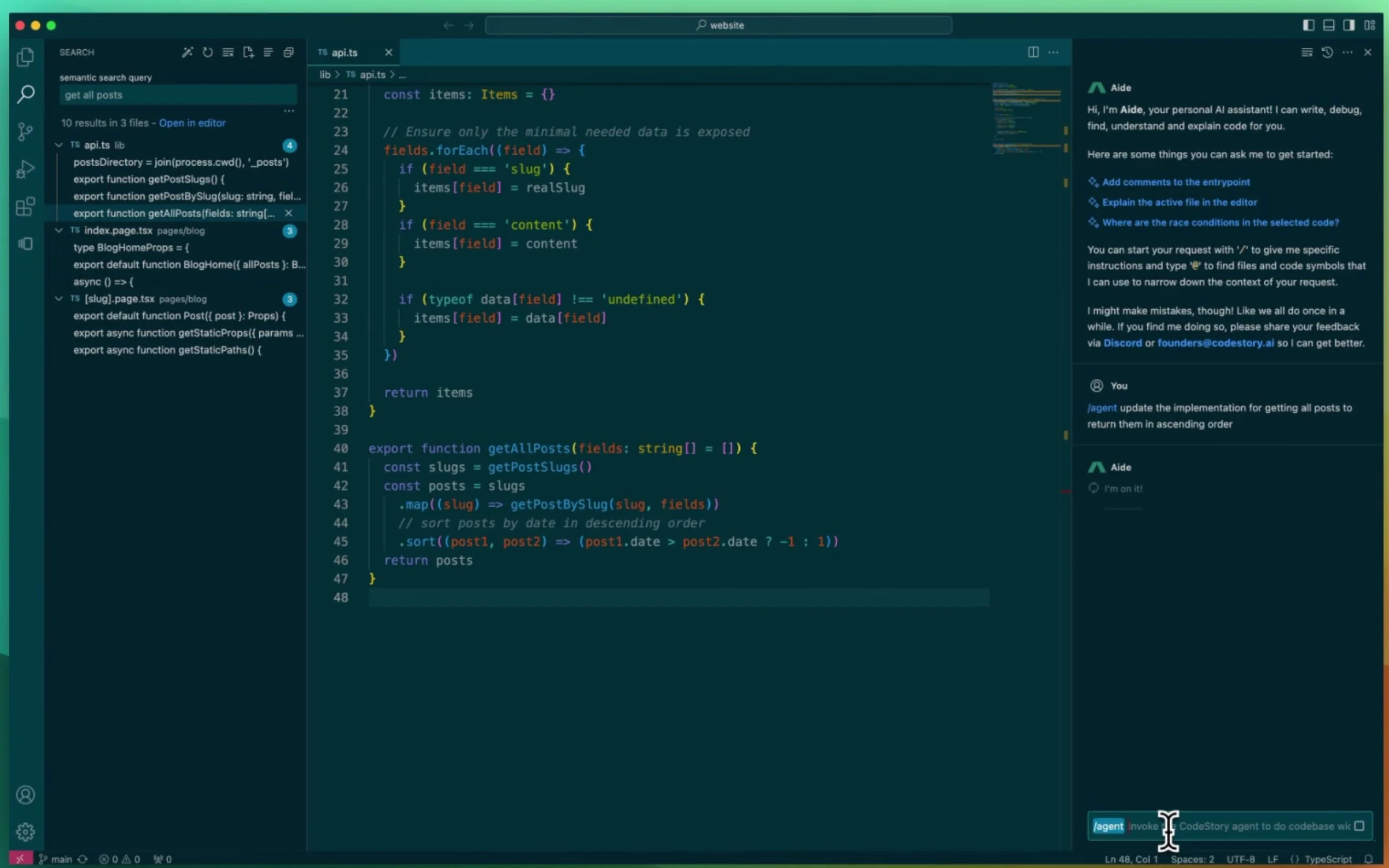
Task: Click refresh search results icon
Action: [208, 52]
